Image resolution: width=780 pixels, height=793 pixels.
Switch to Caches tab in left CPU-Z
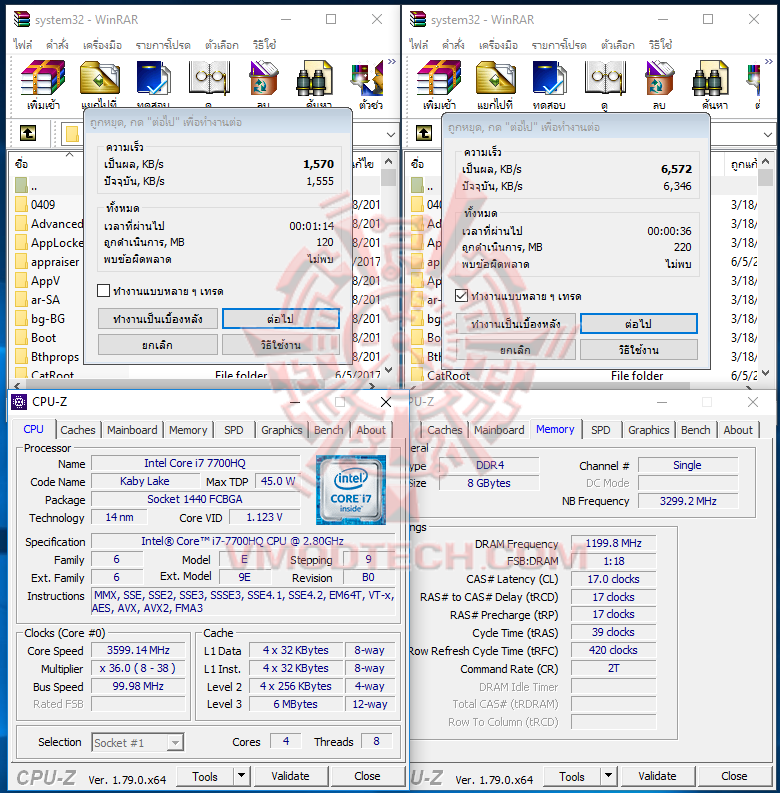click(78, 430)
